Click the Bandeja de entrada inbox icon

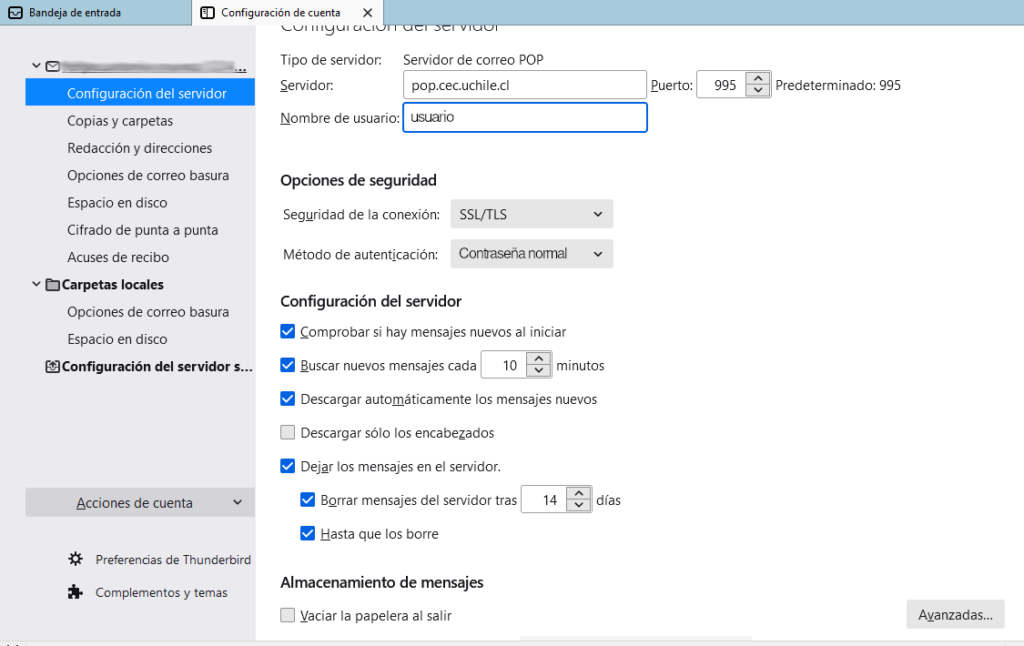15,13
